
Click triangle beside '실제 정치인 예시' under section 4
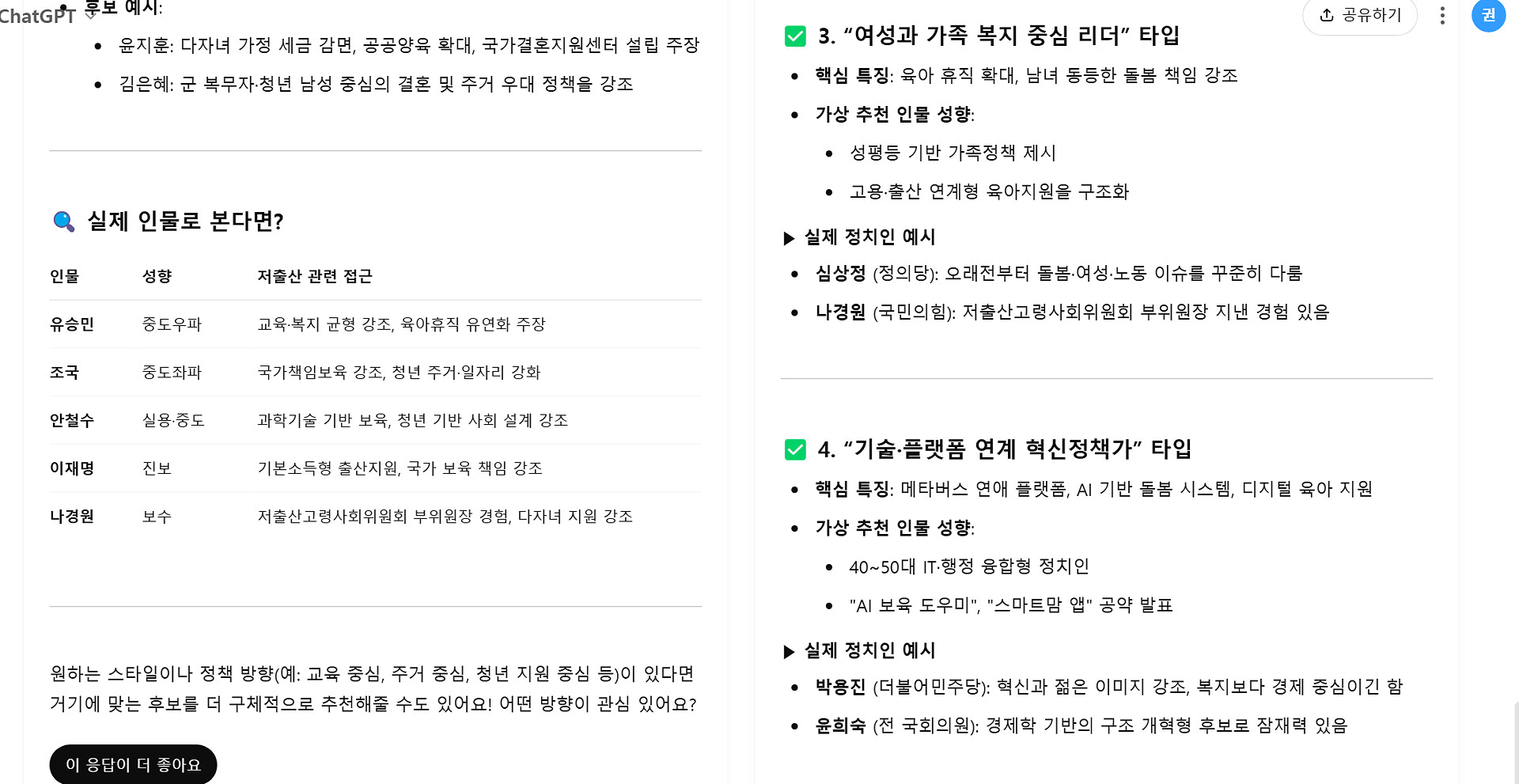pyautogui.click(x=789, y=652)
